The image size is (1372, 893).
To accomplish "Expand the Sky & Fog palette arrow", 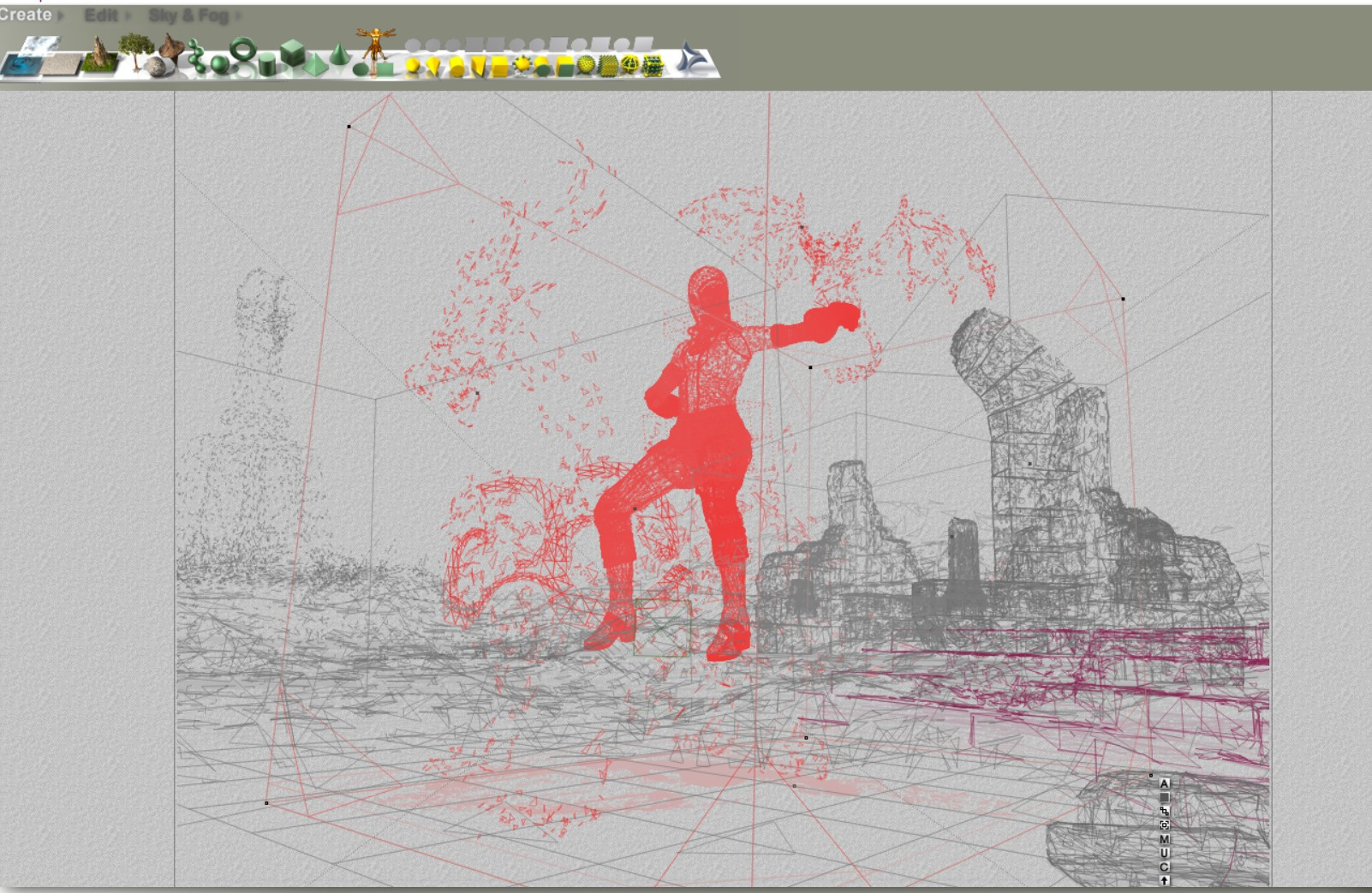I will click(x=237, y=15).
